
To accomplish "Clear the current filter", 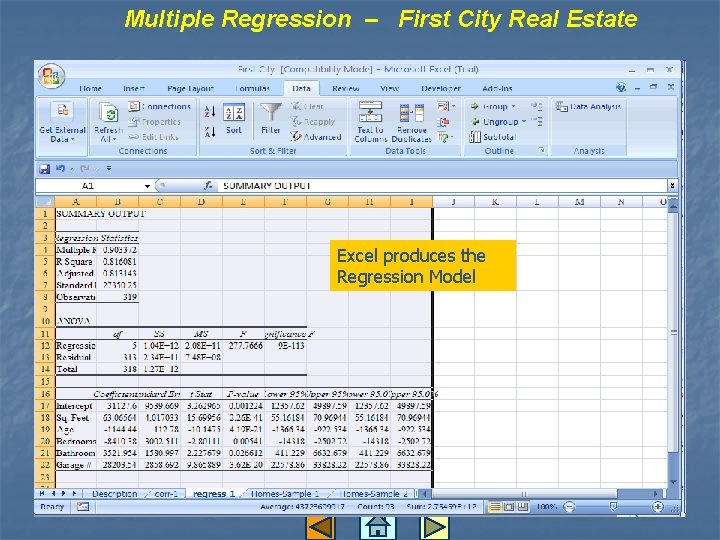I will pyautogui.click(x=307, y=107).
